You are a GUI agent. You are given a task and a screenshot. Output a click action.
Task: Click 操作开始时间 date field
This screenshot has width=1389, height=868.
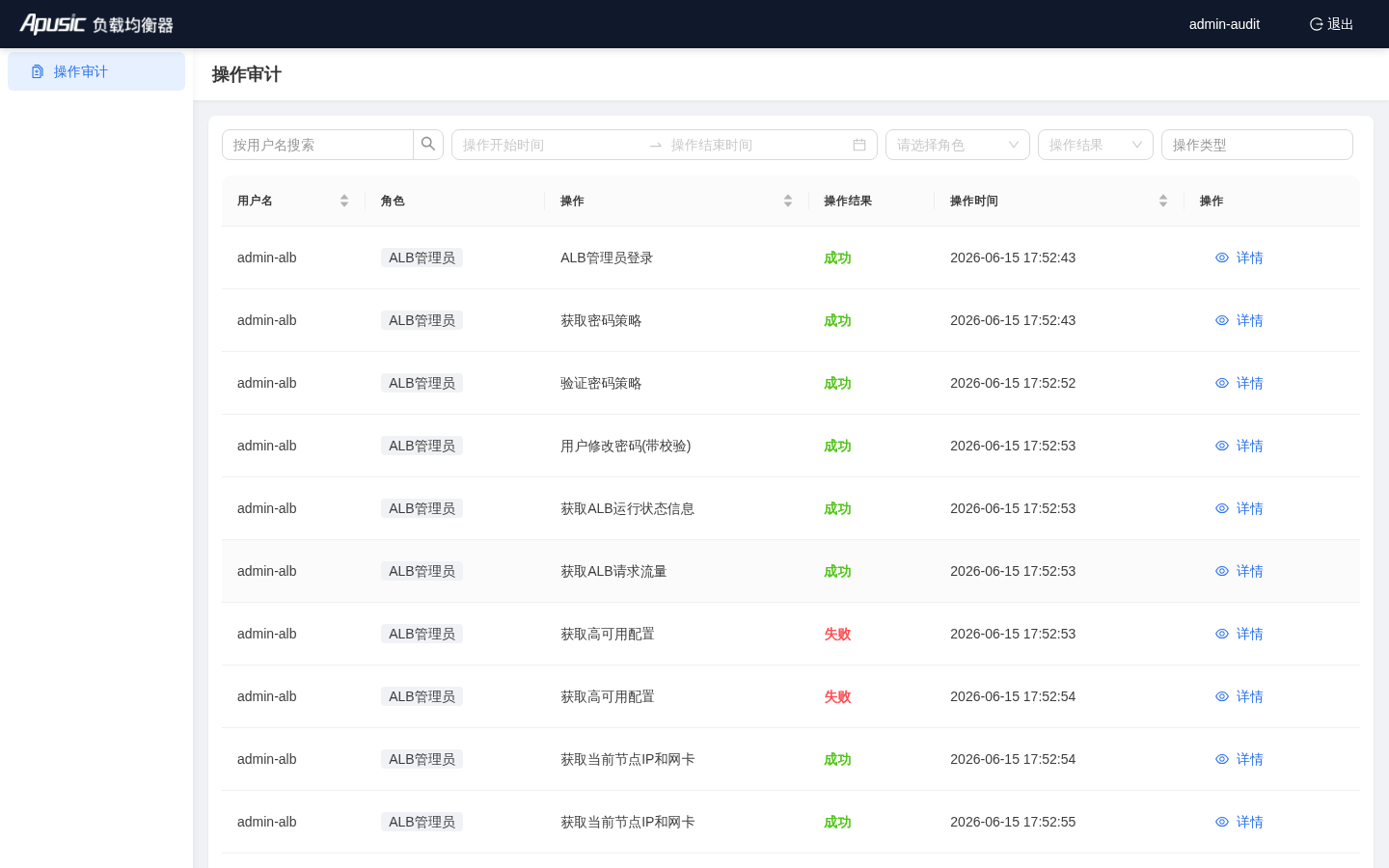[x=550, y=145]
